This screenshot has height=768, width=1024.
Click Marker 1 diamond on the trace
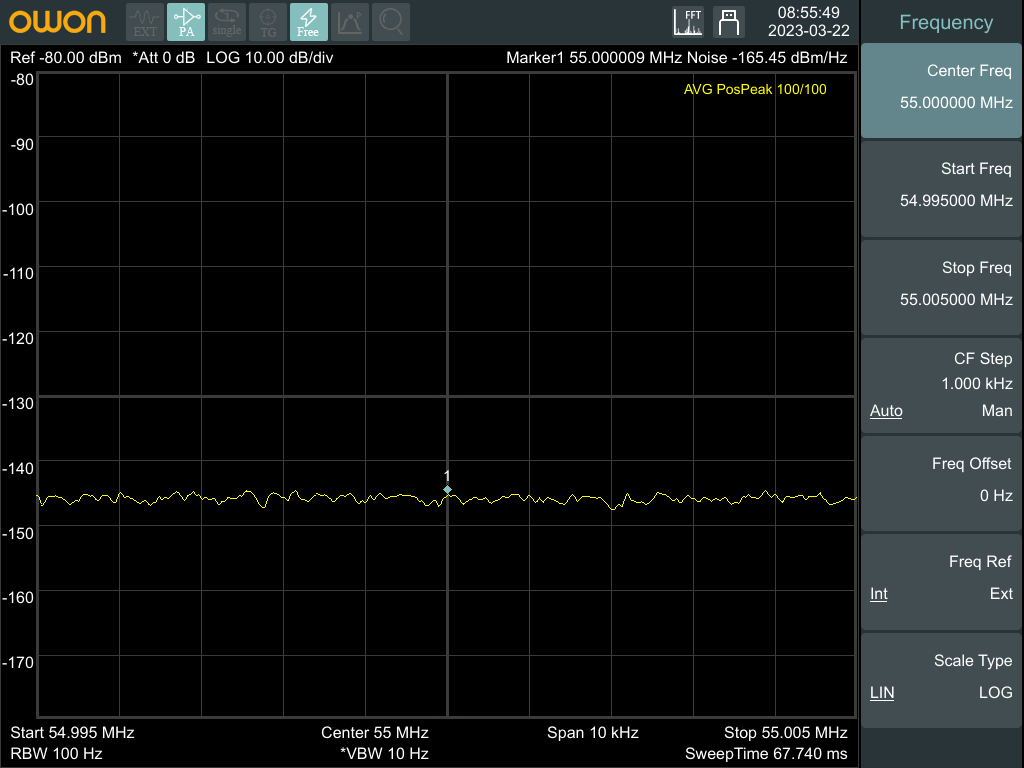tap(447, 489)
